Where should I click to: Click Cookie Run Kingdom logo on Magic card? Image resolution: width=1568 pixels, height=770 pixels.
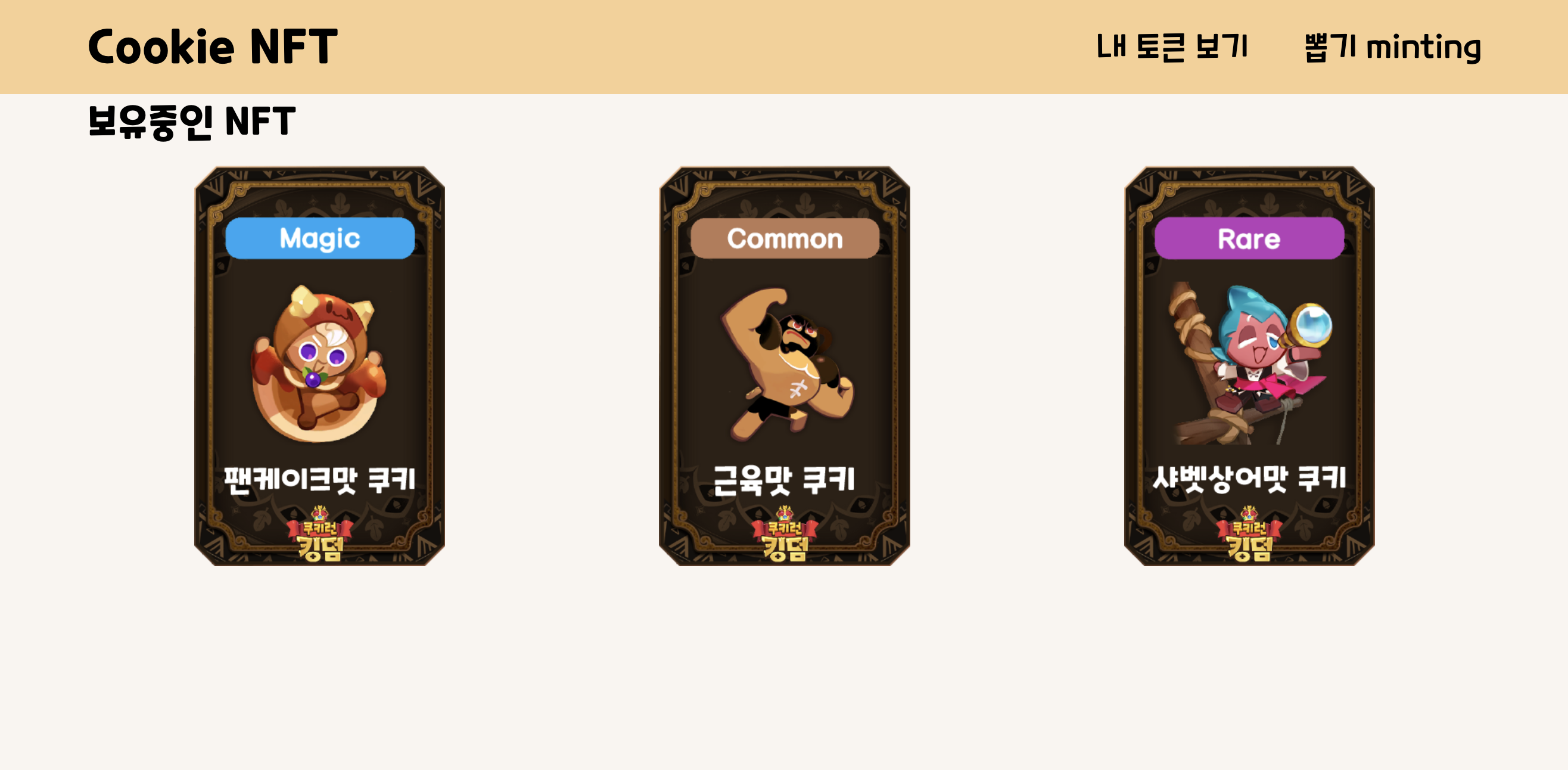319,534
